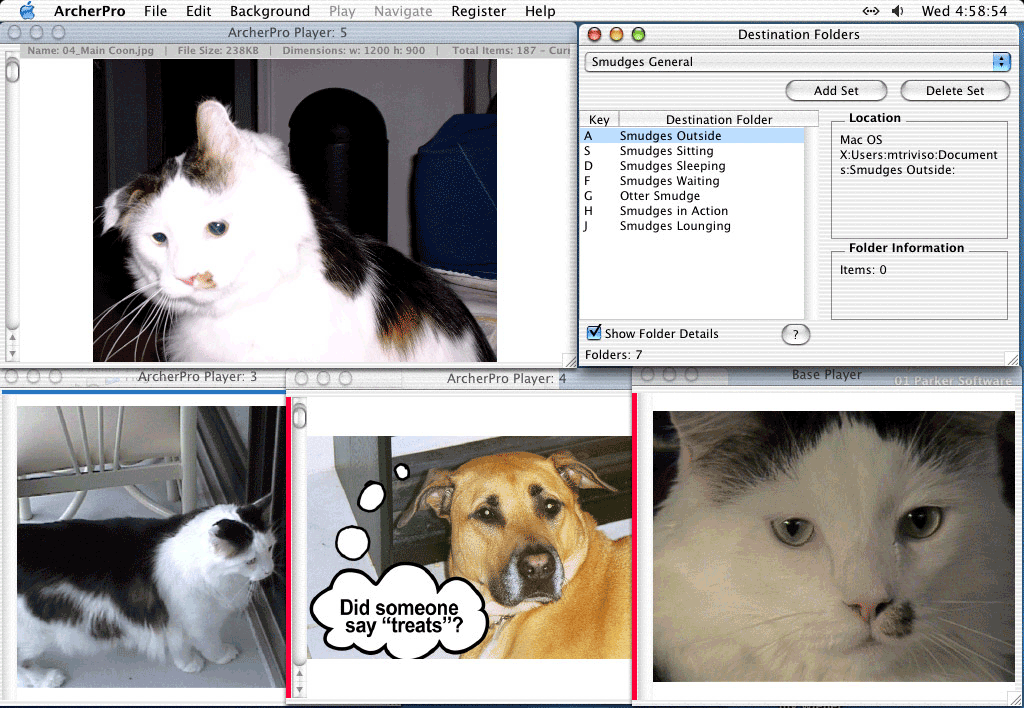
Task: Click the Folders: 7 status text
Action: 613,355
